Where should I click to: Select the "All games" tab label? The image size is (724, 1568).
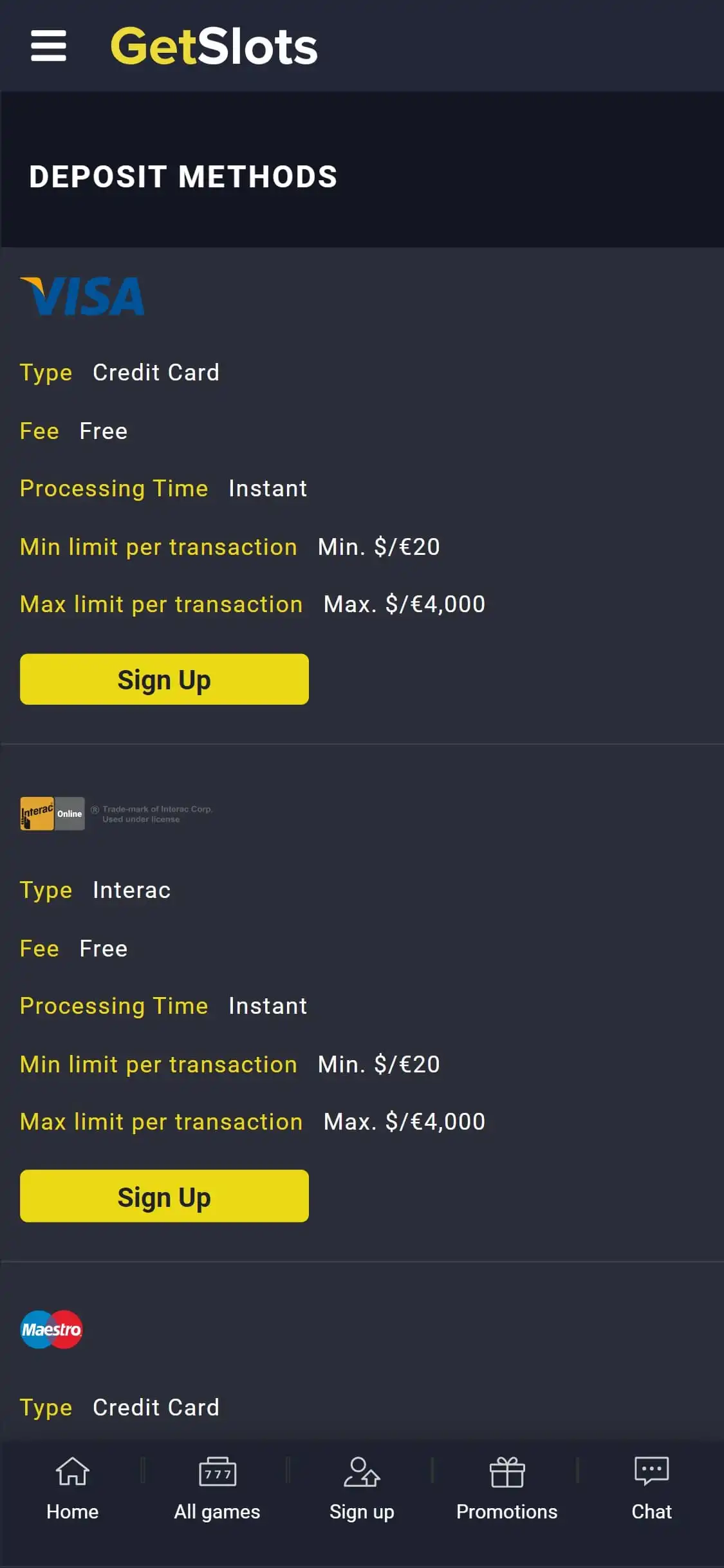(218, 1511)
